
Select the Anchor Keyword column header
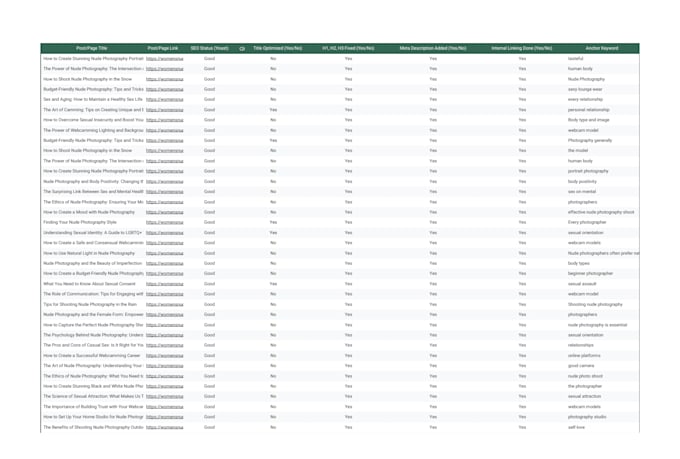coord(602,48)
